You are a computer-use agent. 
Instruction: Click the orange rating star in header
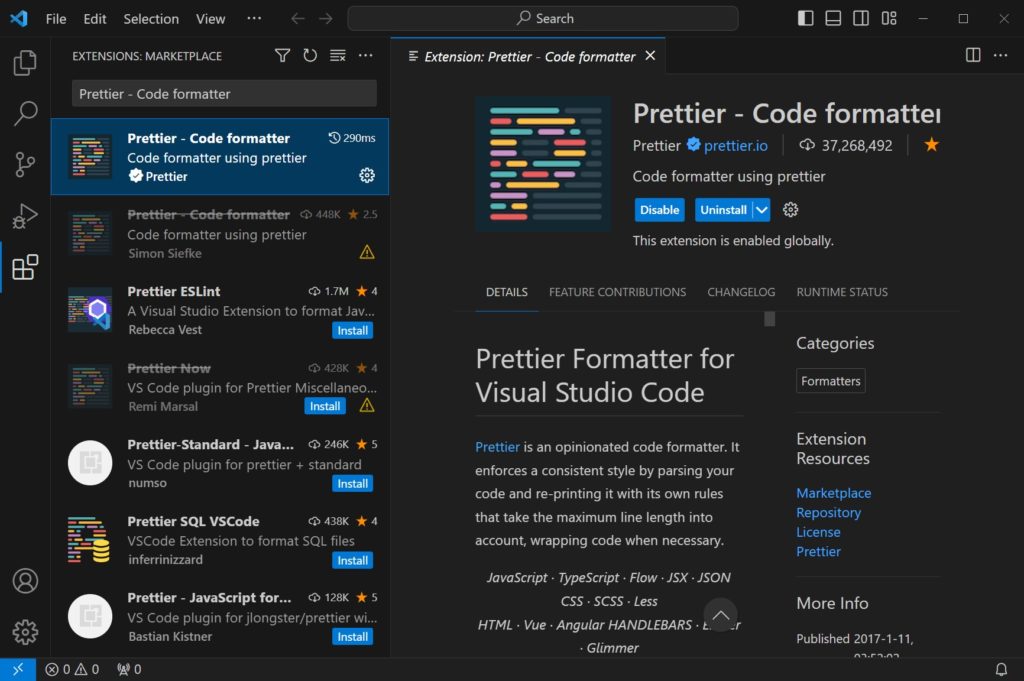pyautogui.click(x=931, y=144)
